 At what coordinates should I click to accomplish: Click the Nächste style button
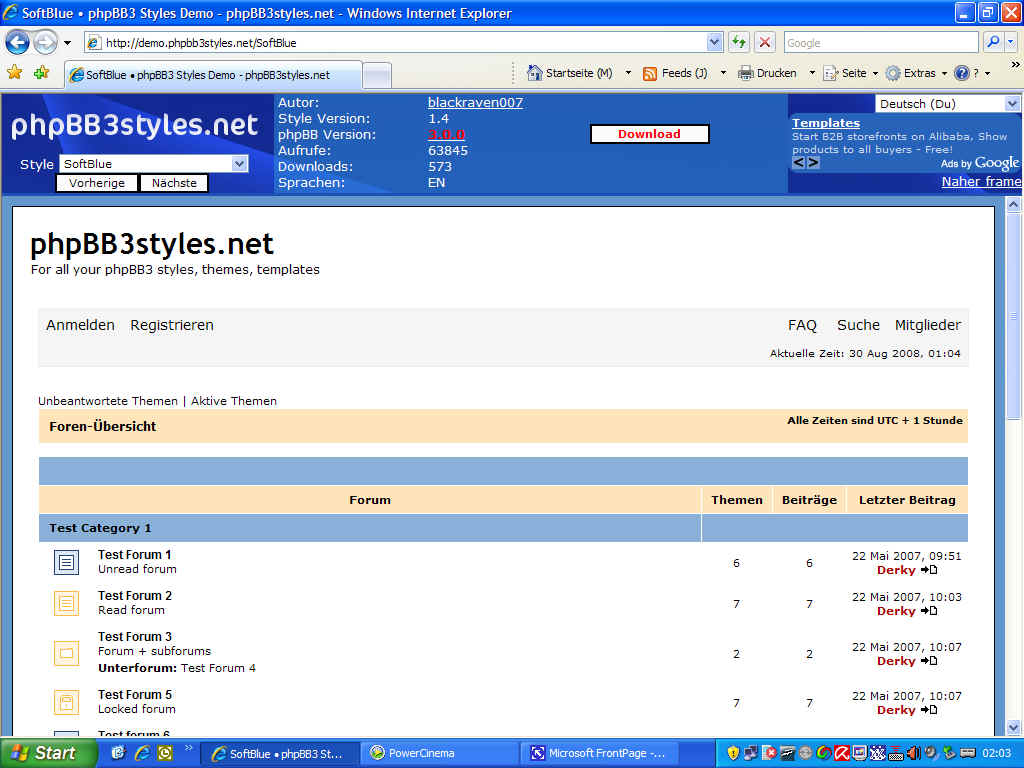click(x=174, y=183)
